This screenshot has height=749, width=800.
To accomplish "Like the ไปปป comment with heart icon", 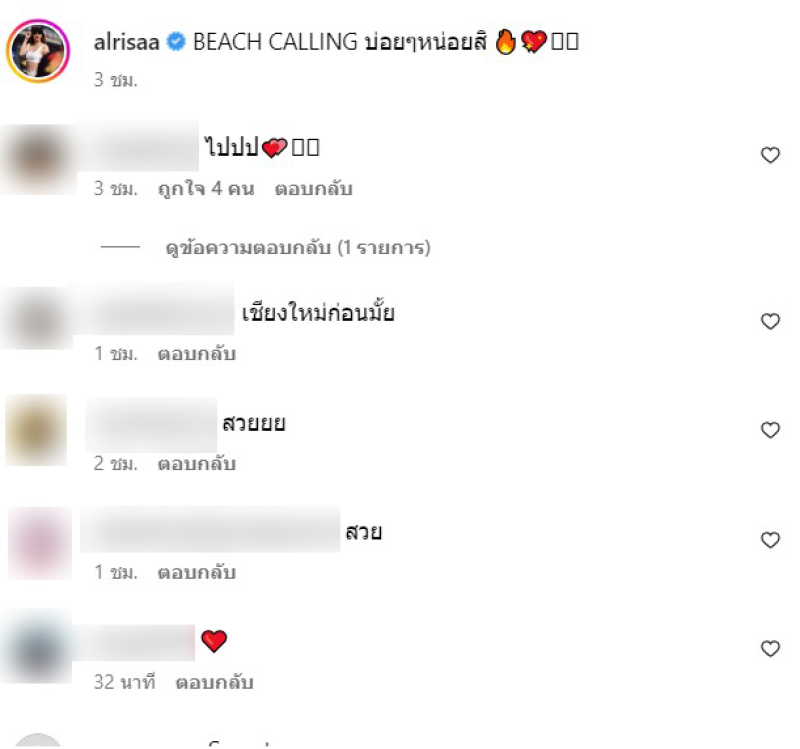I will coord(770,155).
